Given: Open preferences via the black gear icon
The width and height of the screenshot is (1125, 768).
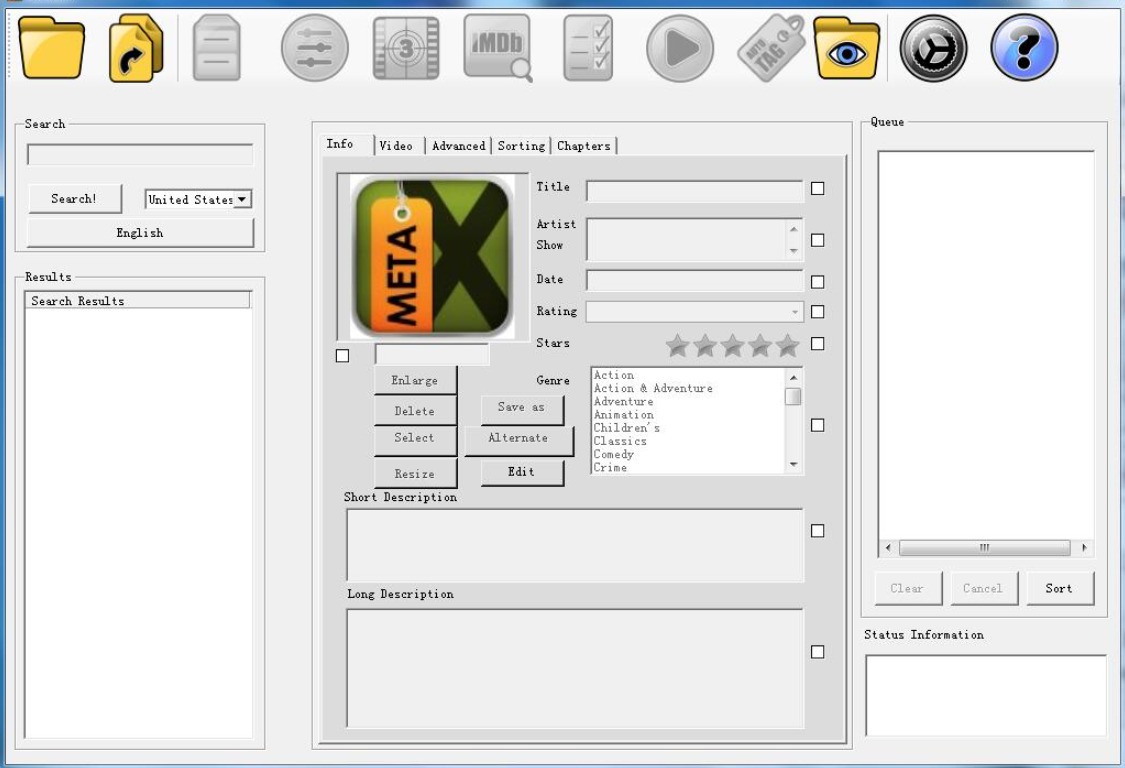Looking at the screenshot, I should (933, 48).
